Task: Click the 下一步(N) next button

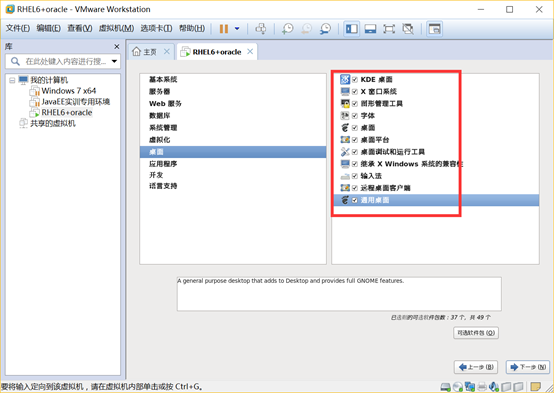Action: click(x=528, y=367)
